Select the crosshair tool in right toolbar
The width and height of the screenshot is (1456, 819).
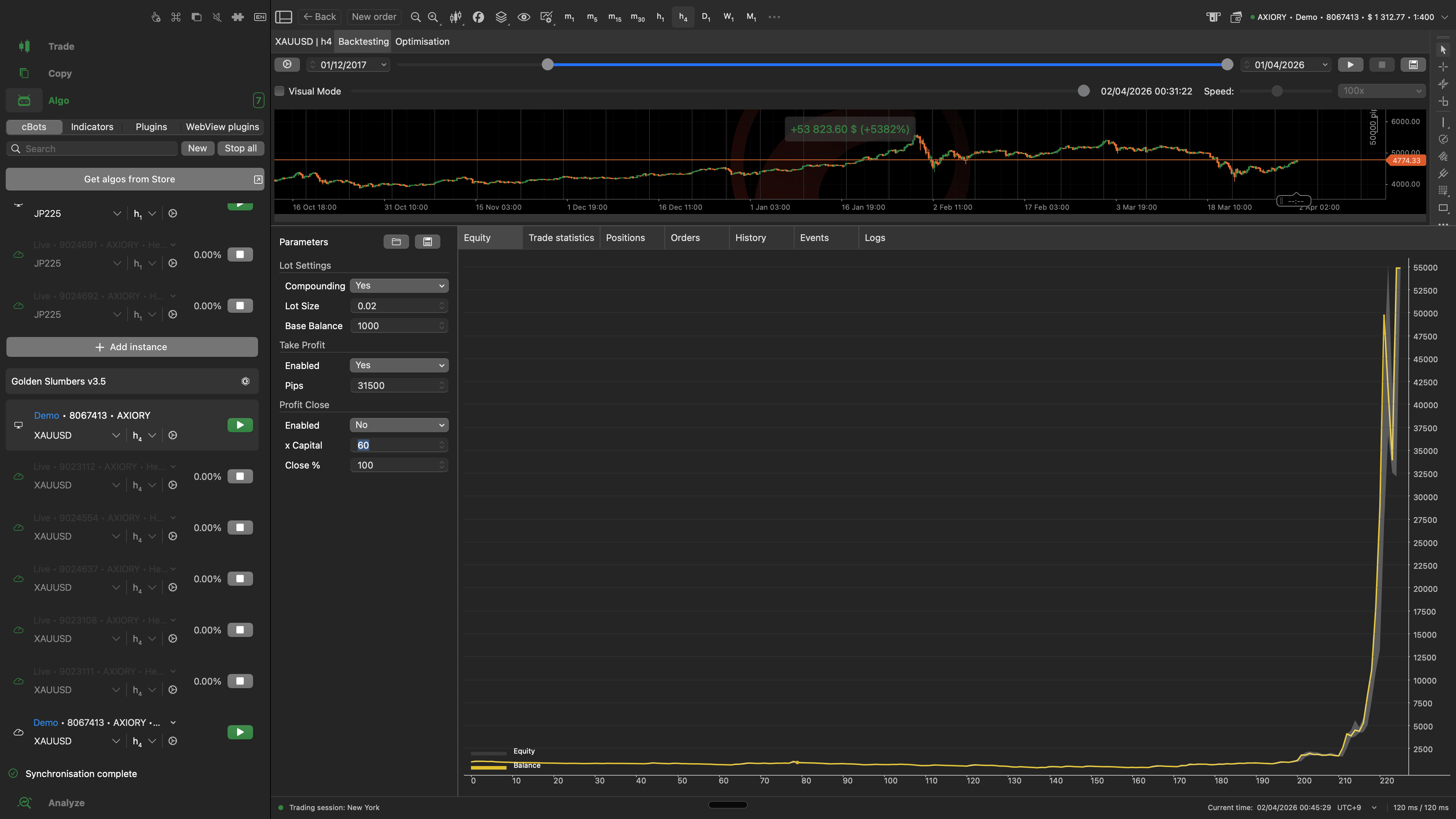[x=1443, y=67]
